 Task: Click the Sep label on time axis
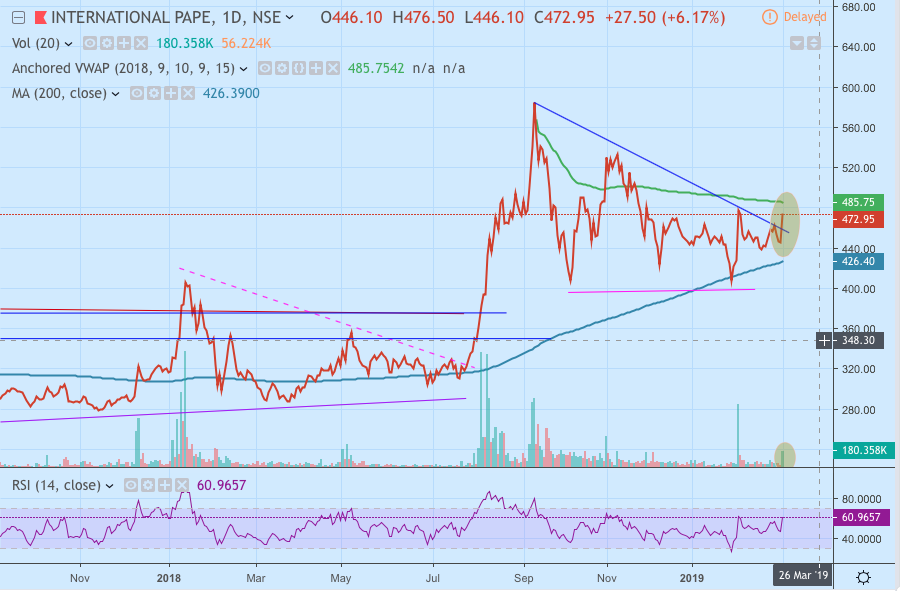523,578
